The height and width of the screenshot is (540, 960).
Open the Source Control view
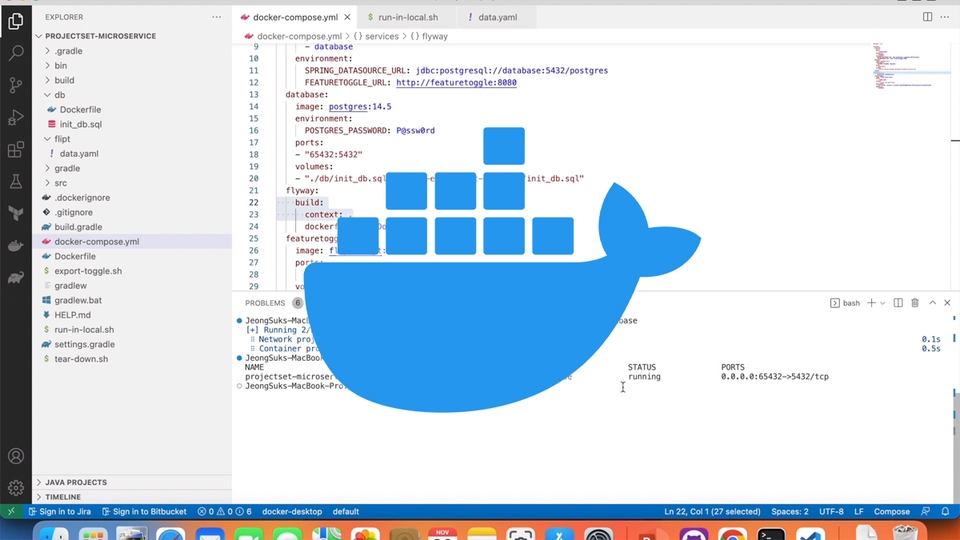[16, 85]
